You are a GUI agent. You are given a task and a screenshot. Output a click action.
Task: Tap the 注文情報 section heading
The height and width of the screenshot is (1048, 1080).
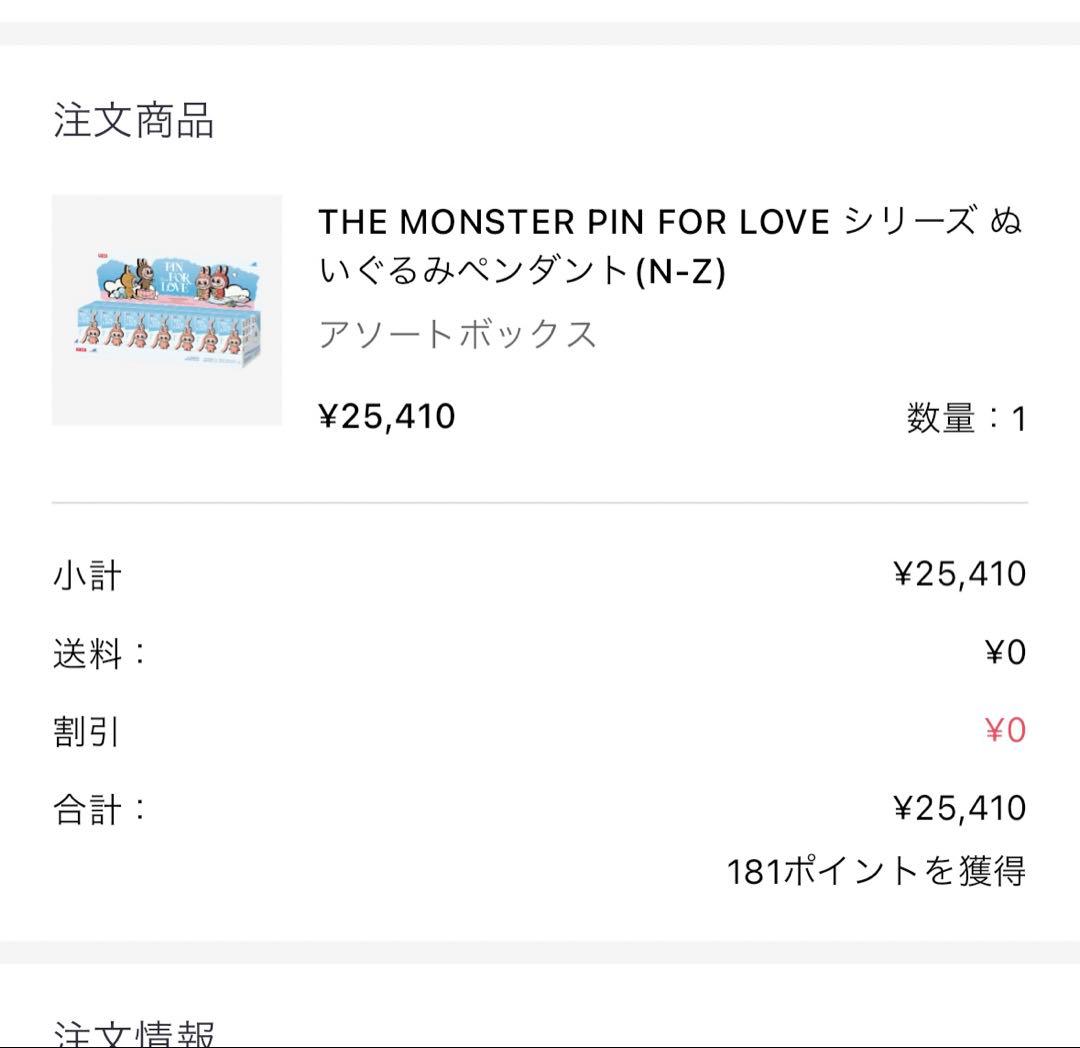point(134,1032)
